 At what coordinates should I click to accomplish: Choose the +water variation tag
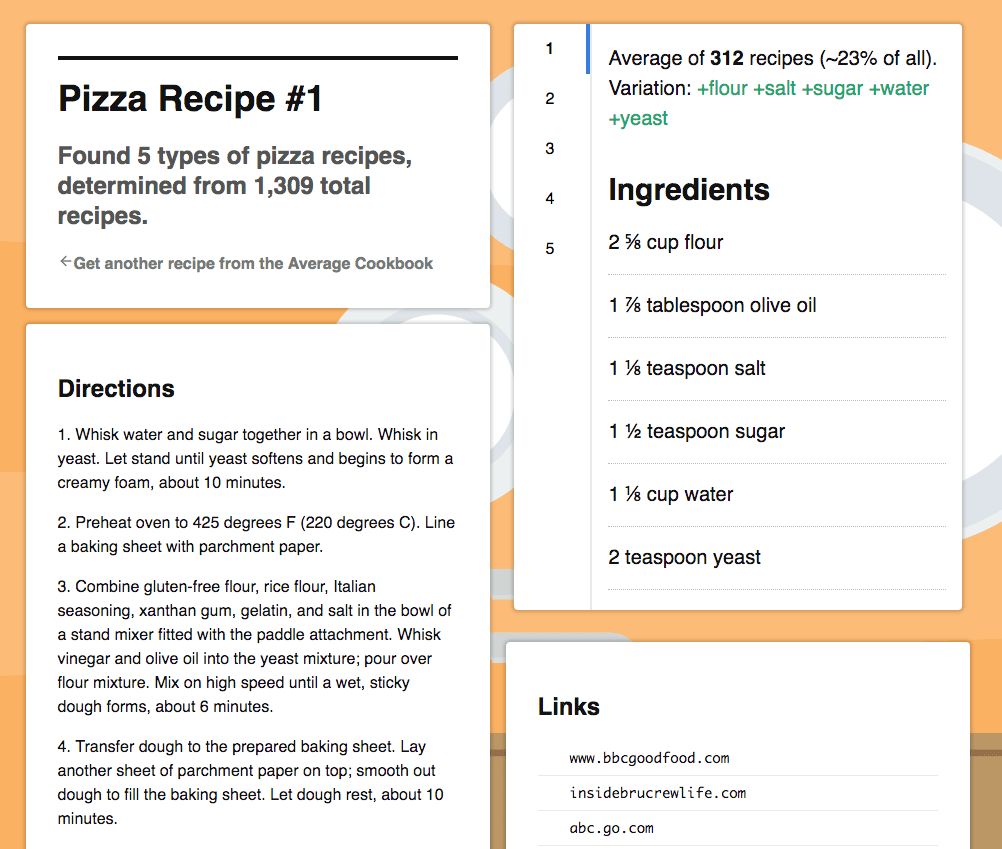(899, 89)
